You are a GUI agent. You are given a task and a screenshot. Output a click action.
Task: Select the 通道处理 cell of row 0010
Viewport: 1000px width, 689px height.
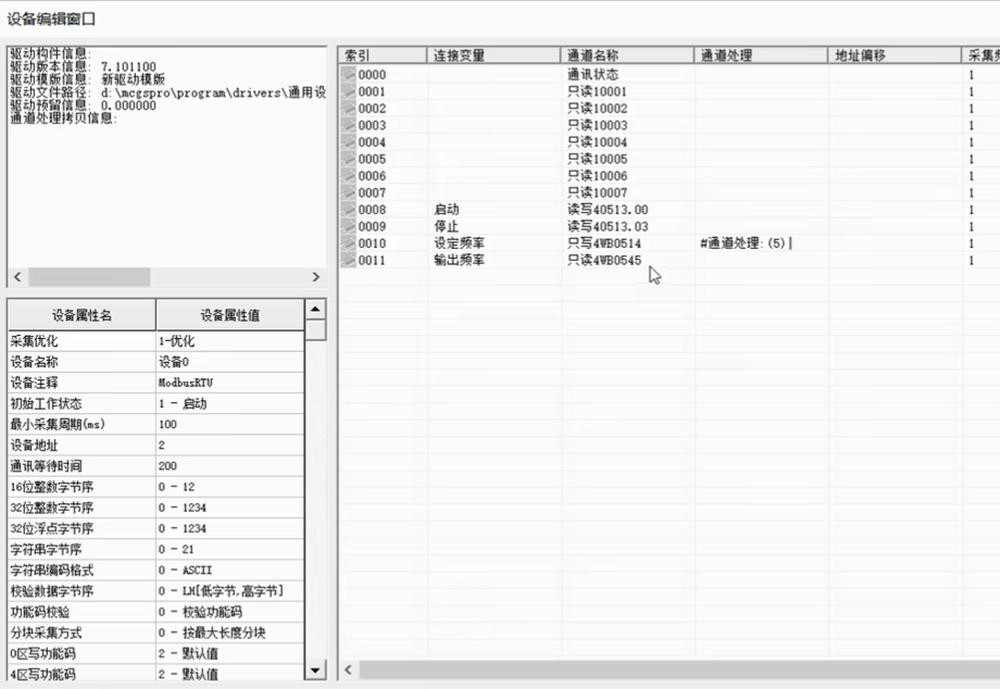tap(761, 244)
